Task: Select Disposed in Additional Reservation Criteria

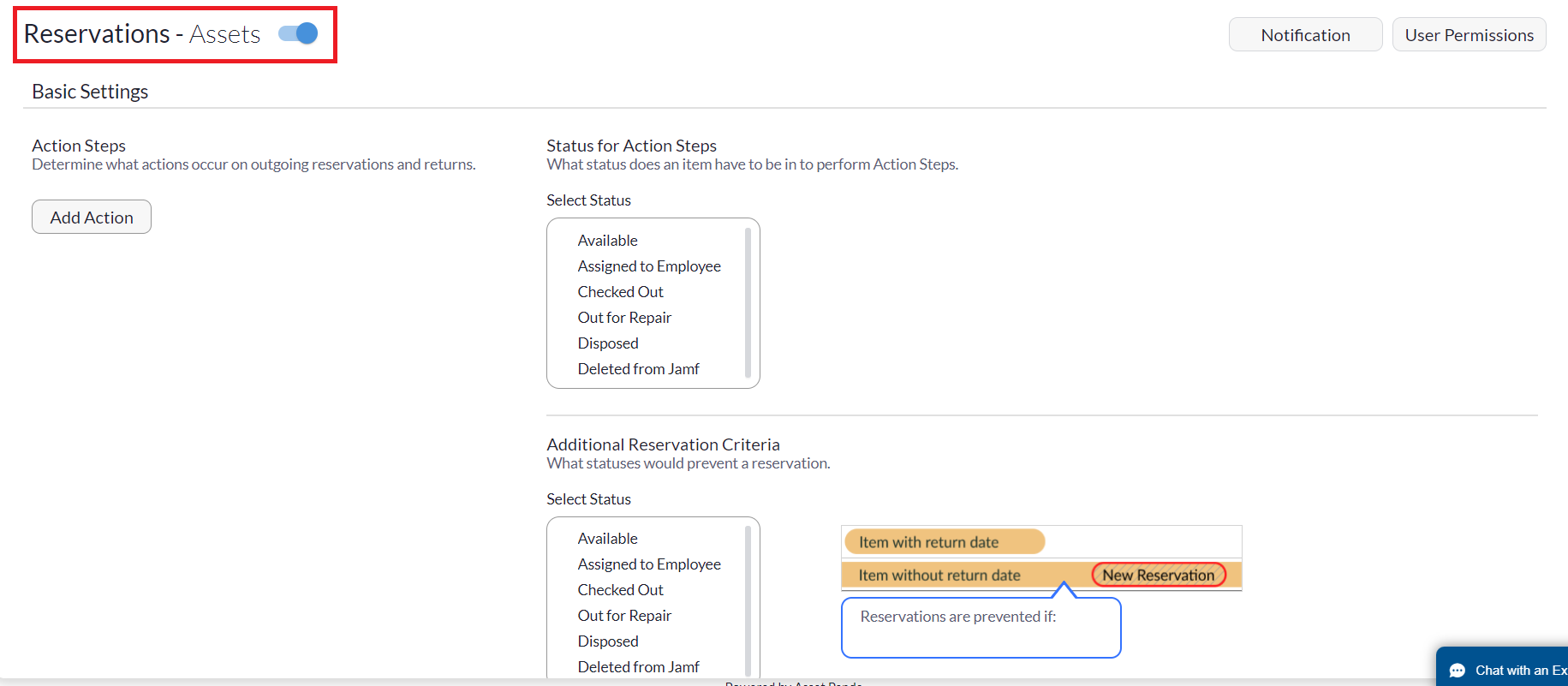Action: pyautogui.click(x=608, y=641)
